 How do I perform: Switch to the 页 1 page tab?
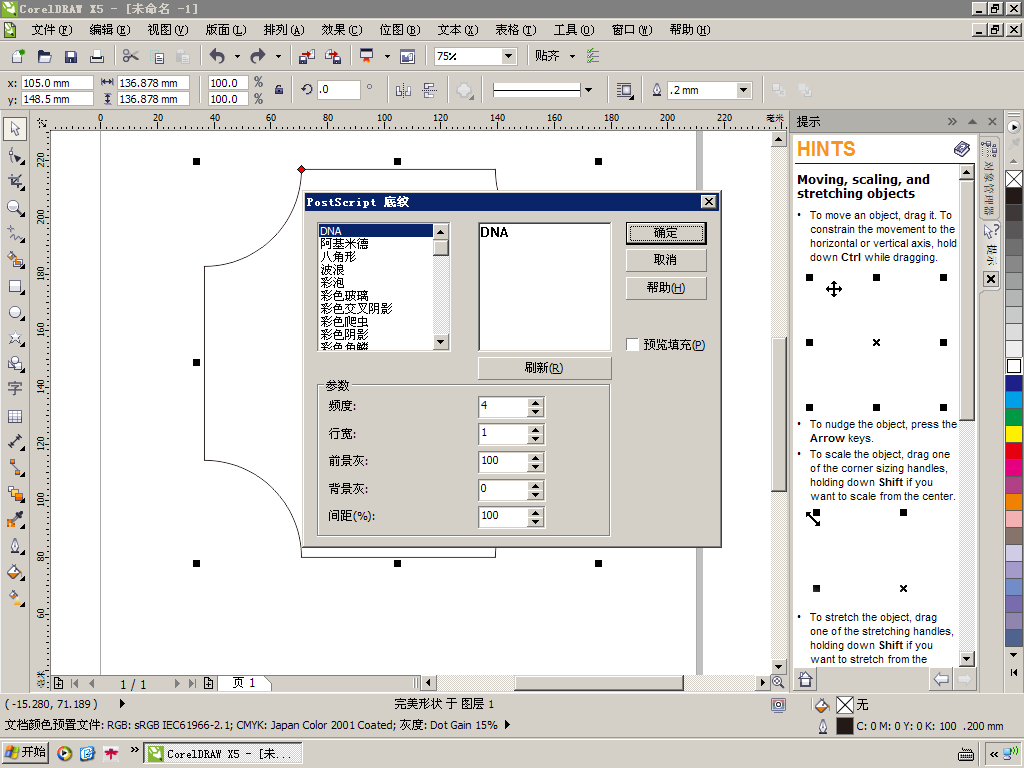[x=244, y=683]
